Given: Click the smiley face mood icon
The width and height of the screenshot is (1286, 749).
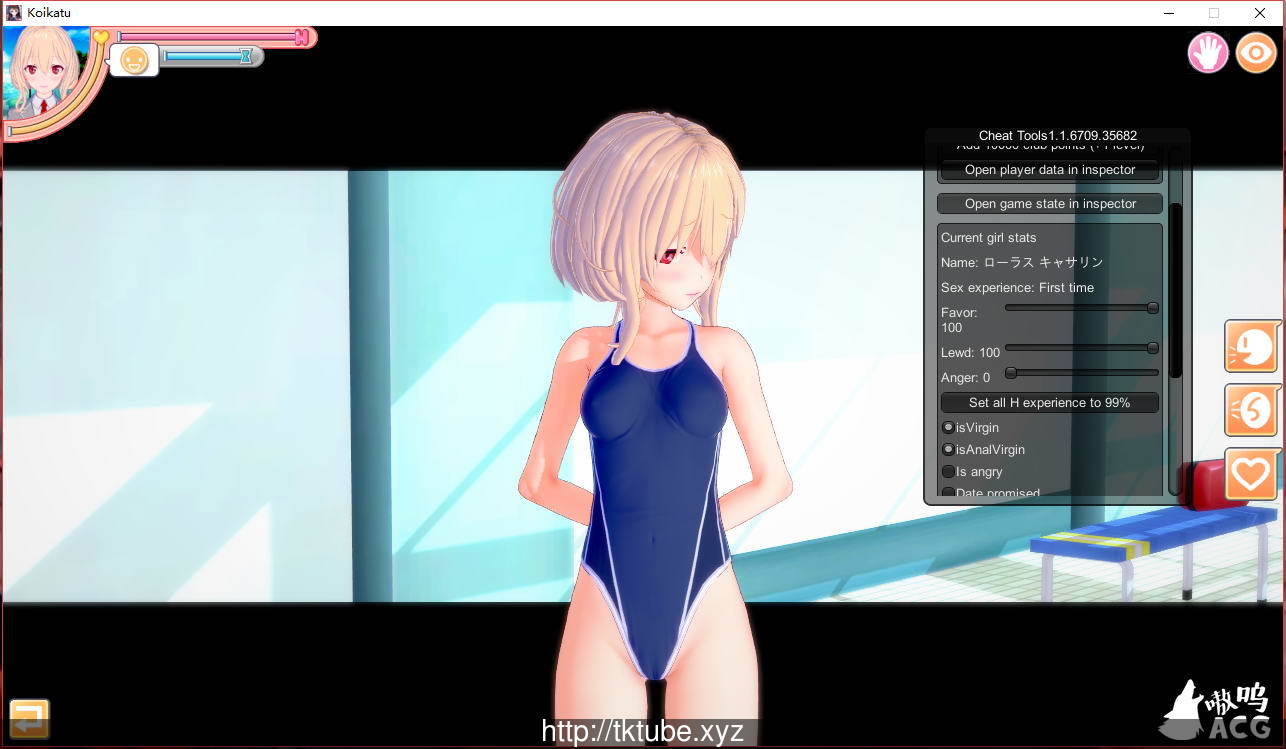Looking at the screenshot, I should (134, 60).
